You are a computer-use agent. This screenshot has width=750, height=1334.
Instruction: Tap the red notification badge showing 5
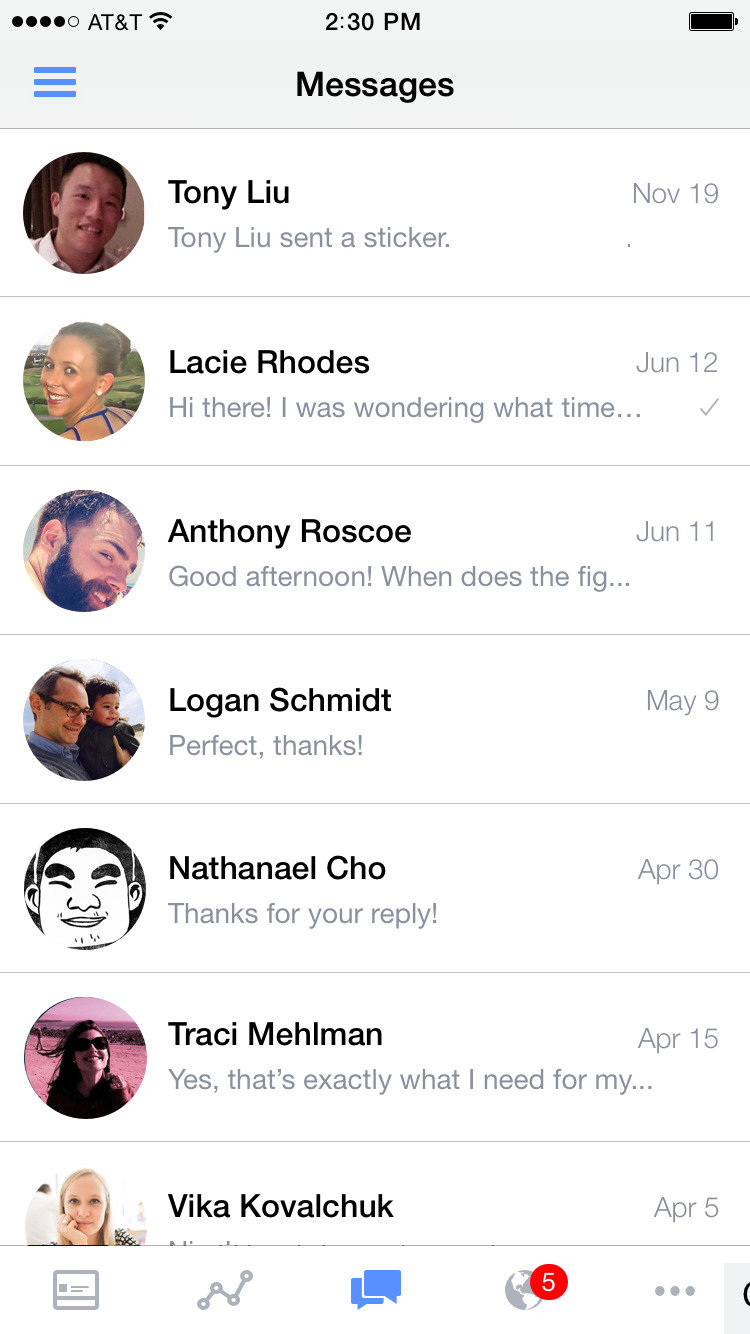click(x=548, y=1280)
